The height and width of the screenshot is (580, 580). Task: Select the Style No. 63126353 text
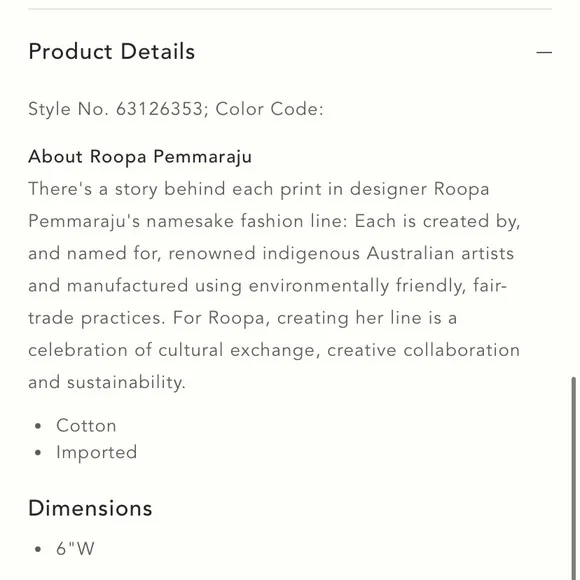115,109
